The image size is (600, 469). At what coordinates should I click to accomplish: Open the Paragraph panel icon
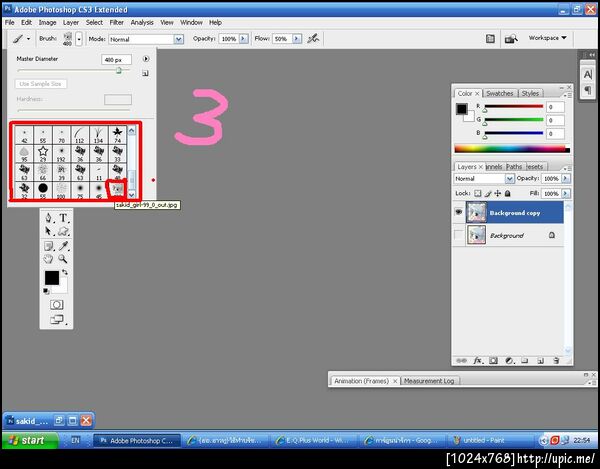pyautogui.click(x=588, y=90)
